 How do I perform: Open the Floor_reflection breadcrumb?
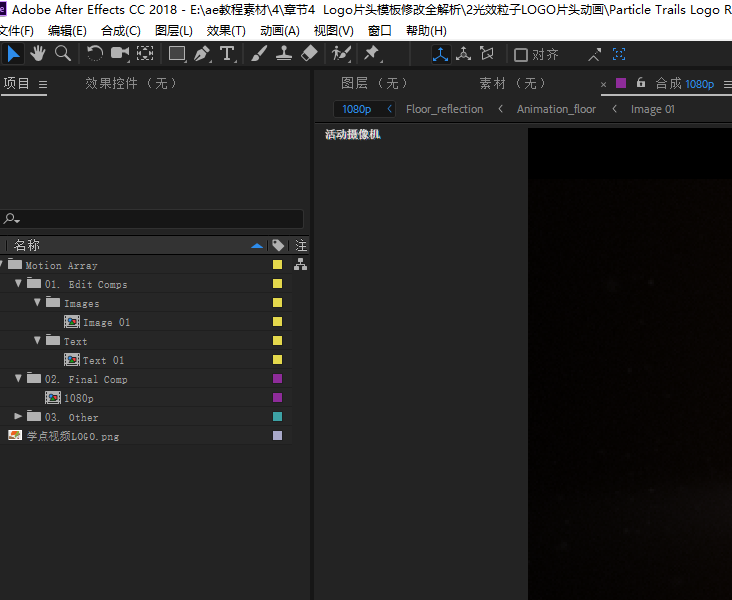pos(444,109)
